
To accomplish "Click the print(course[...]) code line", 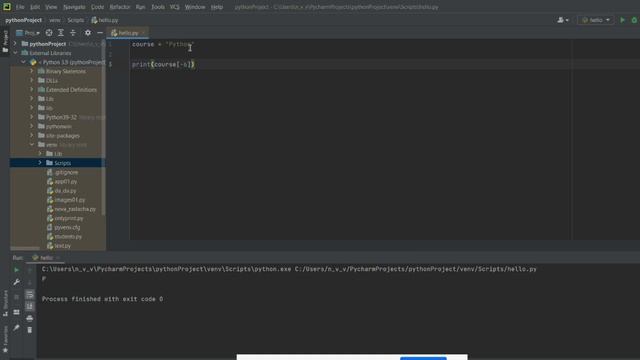I will (163, 64).
